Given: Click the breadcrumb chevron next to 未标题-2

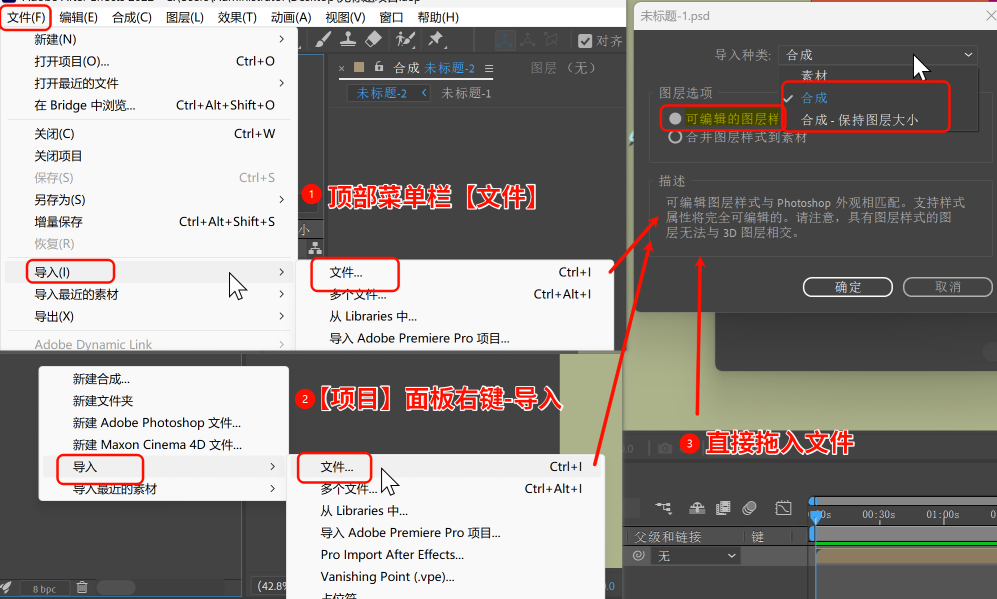Looking at the screenshot, I should (424, 93).
